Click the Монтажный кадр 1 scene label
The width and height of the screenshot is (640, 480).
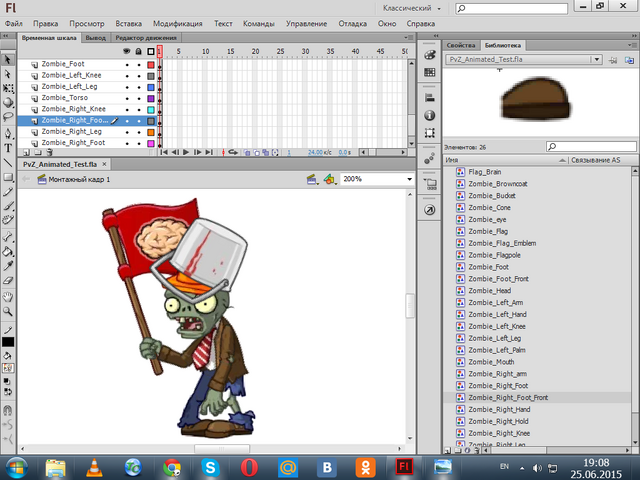point(79,179)
